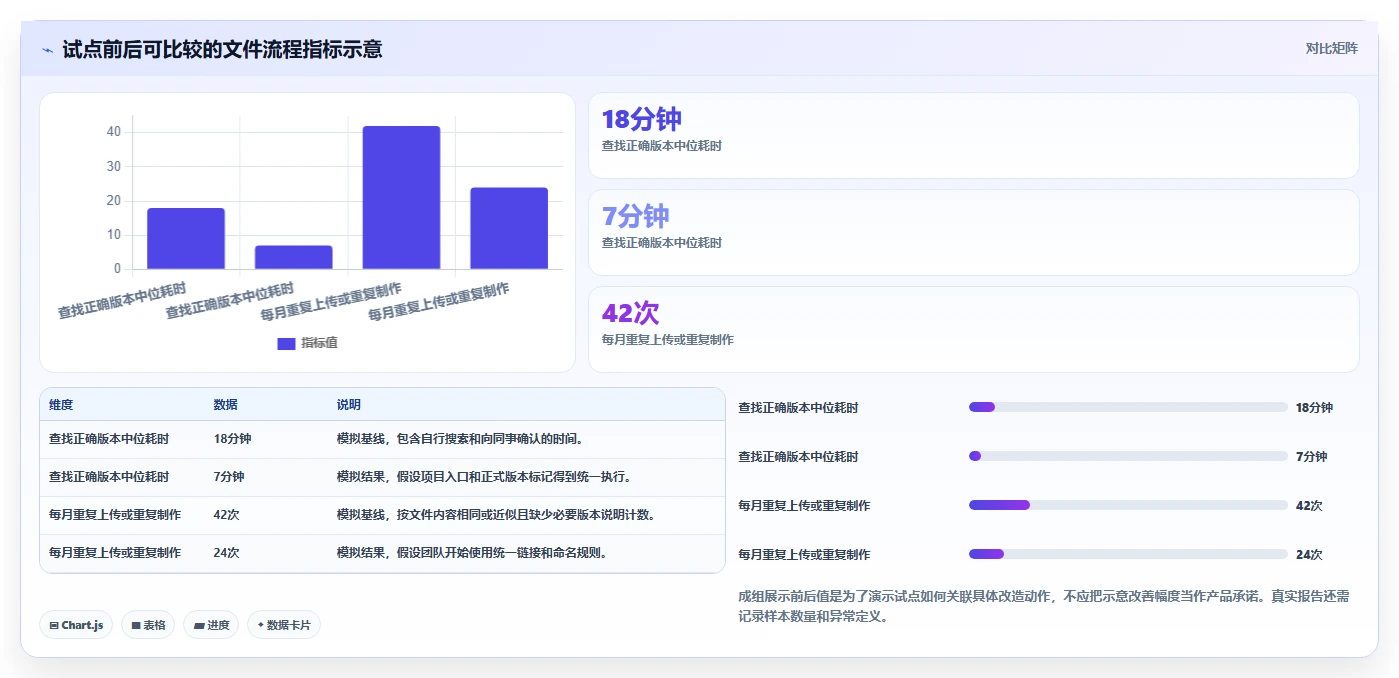Viewport: 1399px width, 678px height.
Task: Click the tallest chart bar, value 42
Action: tap(401, 197)
